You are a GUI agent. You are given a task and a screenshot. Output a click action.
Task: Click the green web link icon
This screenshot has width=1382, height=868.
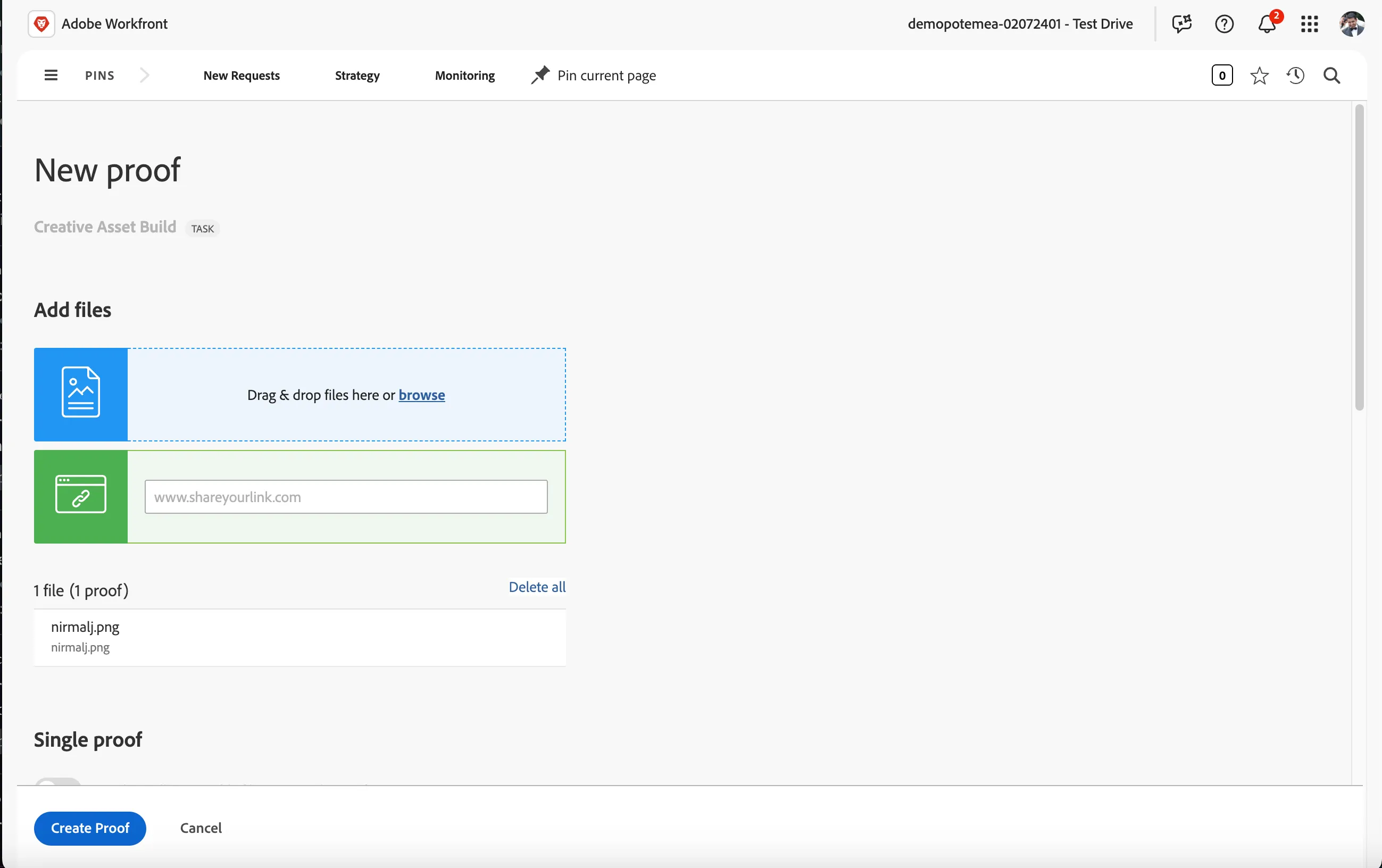81,496
